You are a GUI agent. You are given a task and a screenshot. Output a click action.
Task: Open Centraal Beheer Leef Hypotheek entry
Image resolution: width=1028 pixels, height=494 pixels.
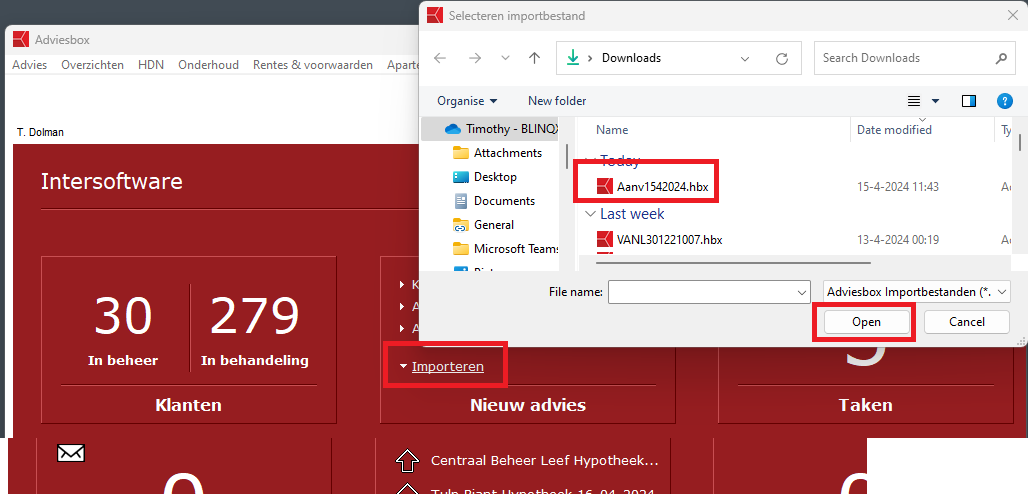click(544, 461)
